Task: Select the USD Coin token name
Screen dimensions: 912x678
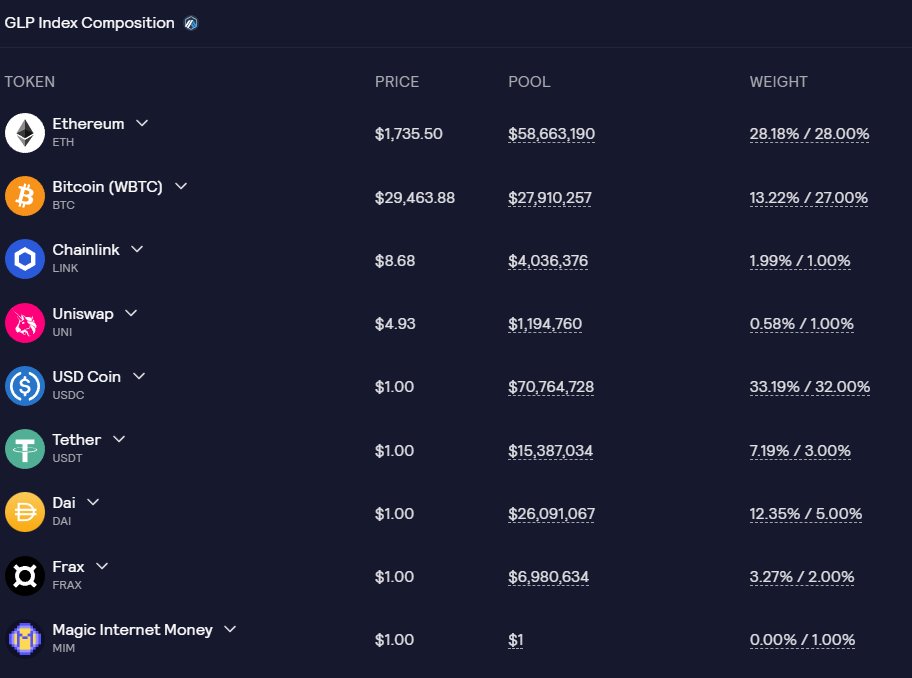Action: (87, 377)
